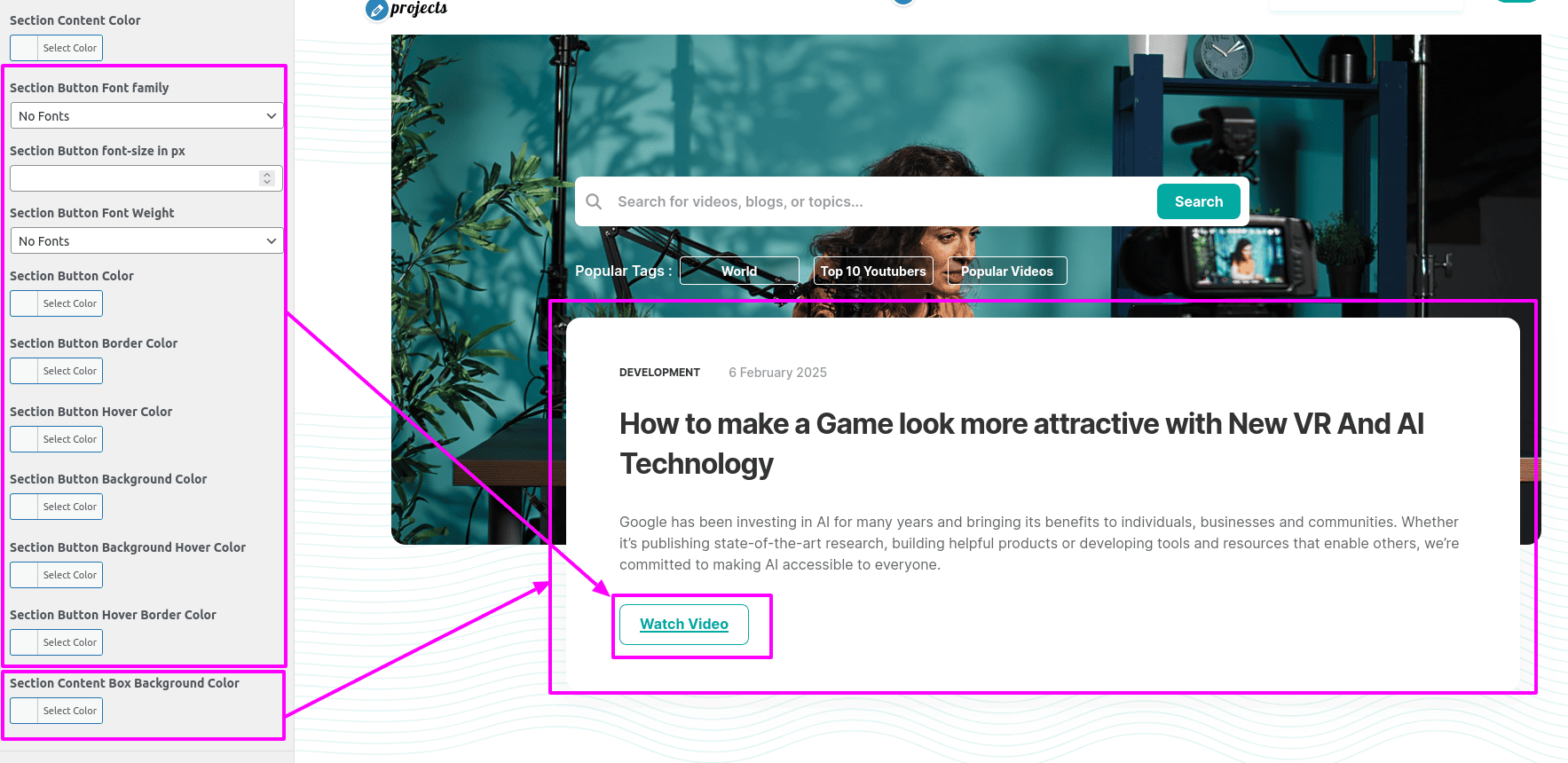The height and width of the screenshot is (763, 1568).
Task: Click the projects logo icon
Action: tap(376, 10)
